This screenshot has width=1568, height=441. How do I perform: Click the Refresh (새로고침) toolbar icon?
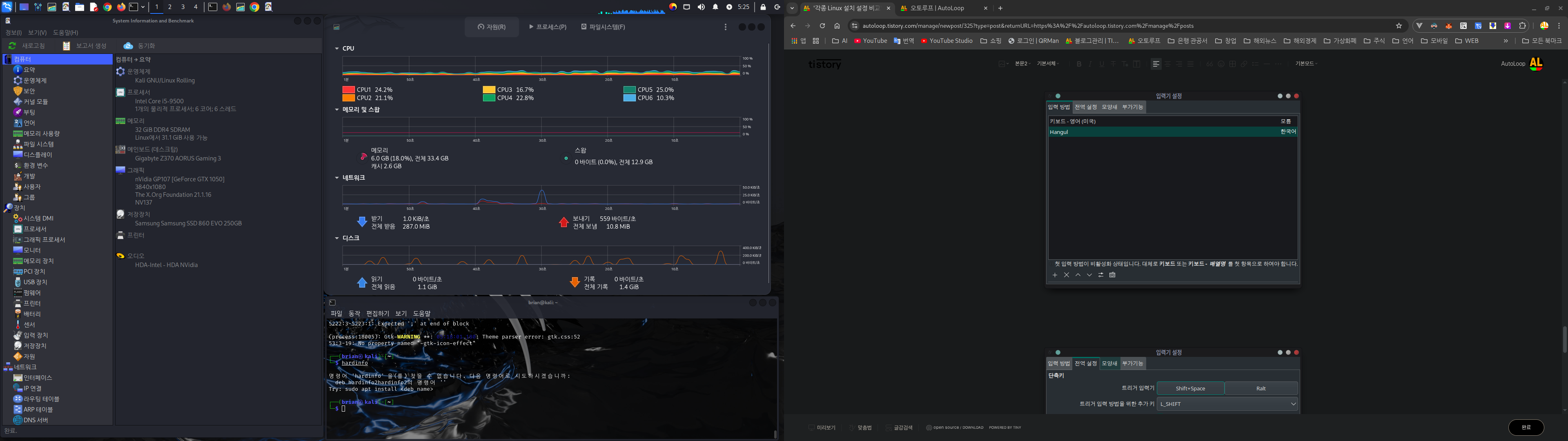click(12, 46)
